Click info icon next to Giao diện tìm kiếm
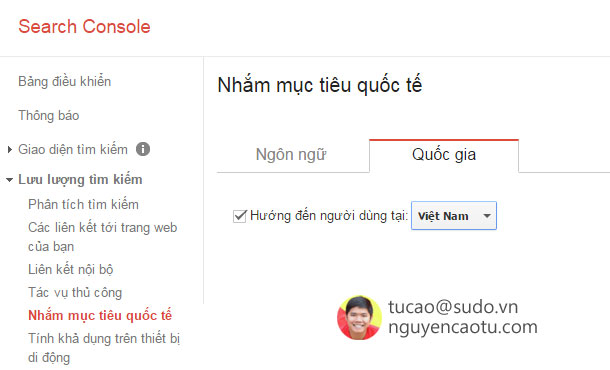This screenshot has height=370, width=610. tap(143, 149)
